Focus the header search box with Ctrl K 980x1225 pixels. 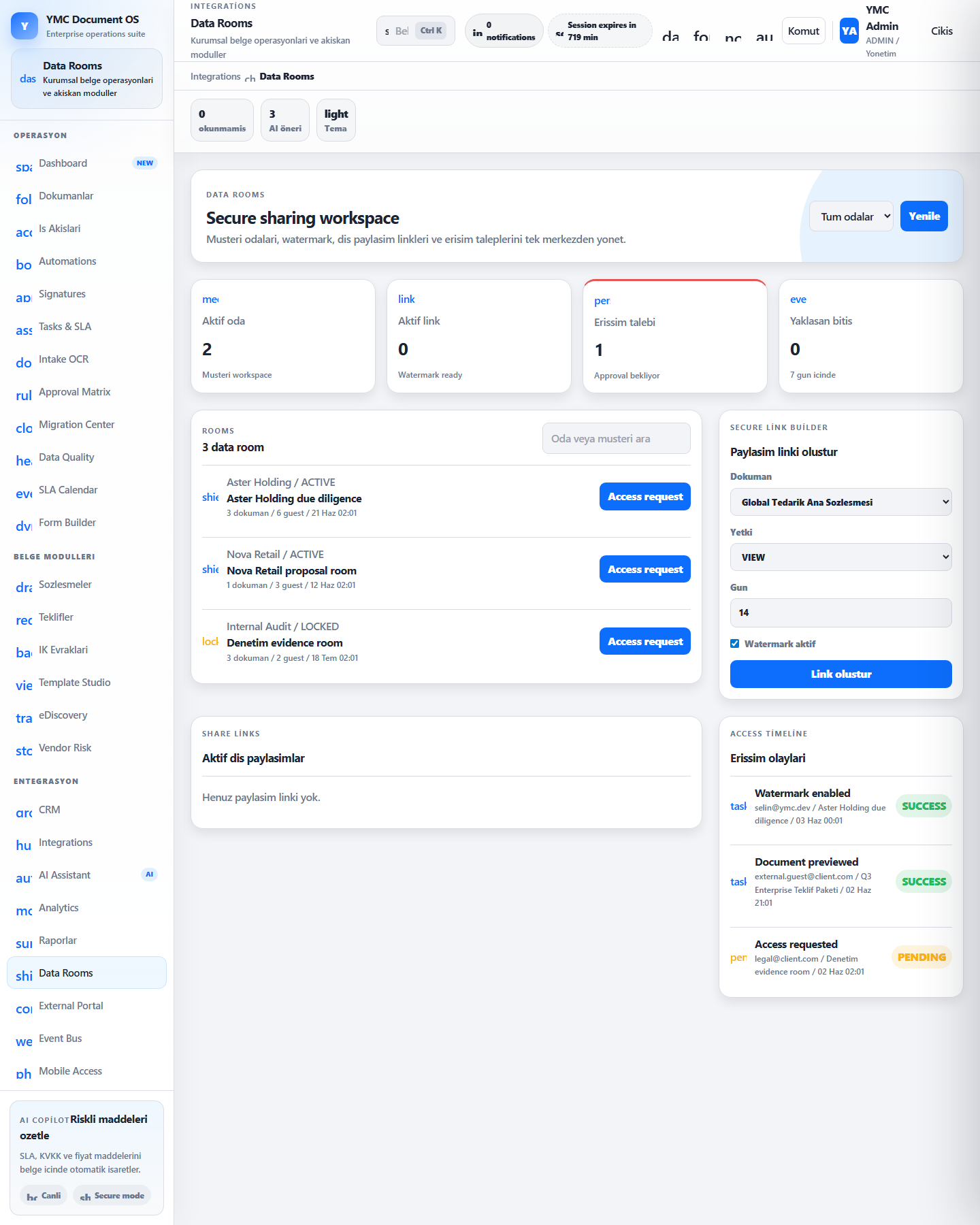point(416,31)
